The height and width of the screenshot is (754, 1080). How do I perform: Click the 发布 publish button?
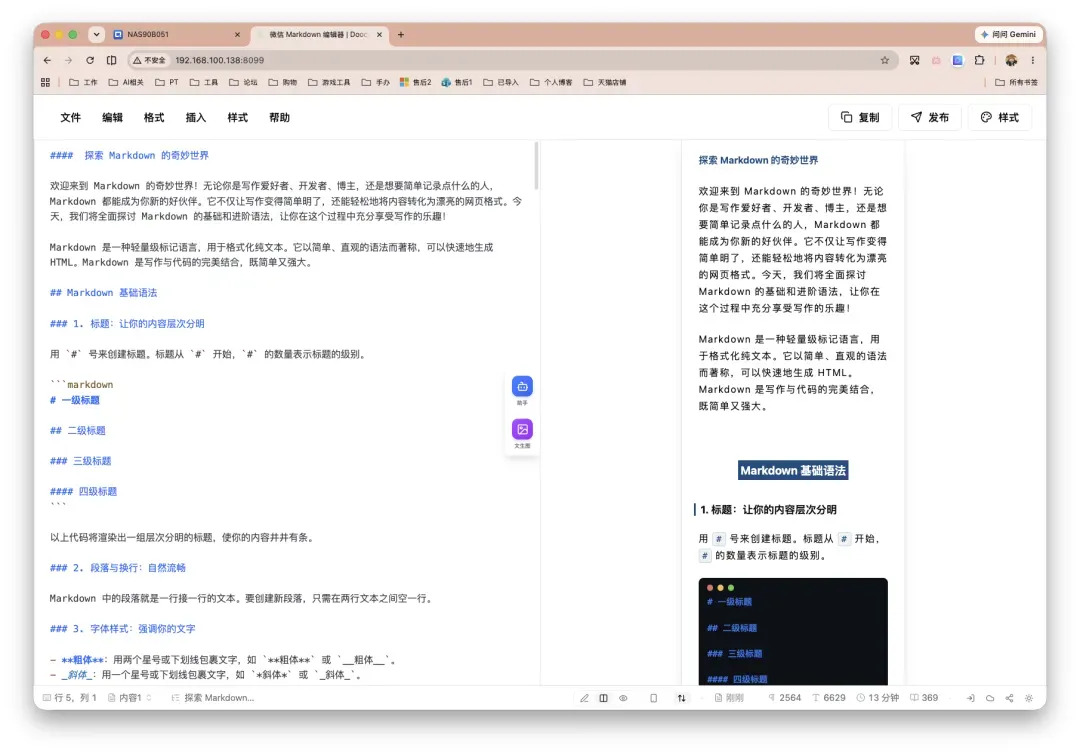point(930,118)
